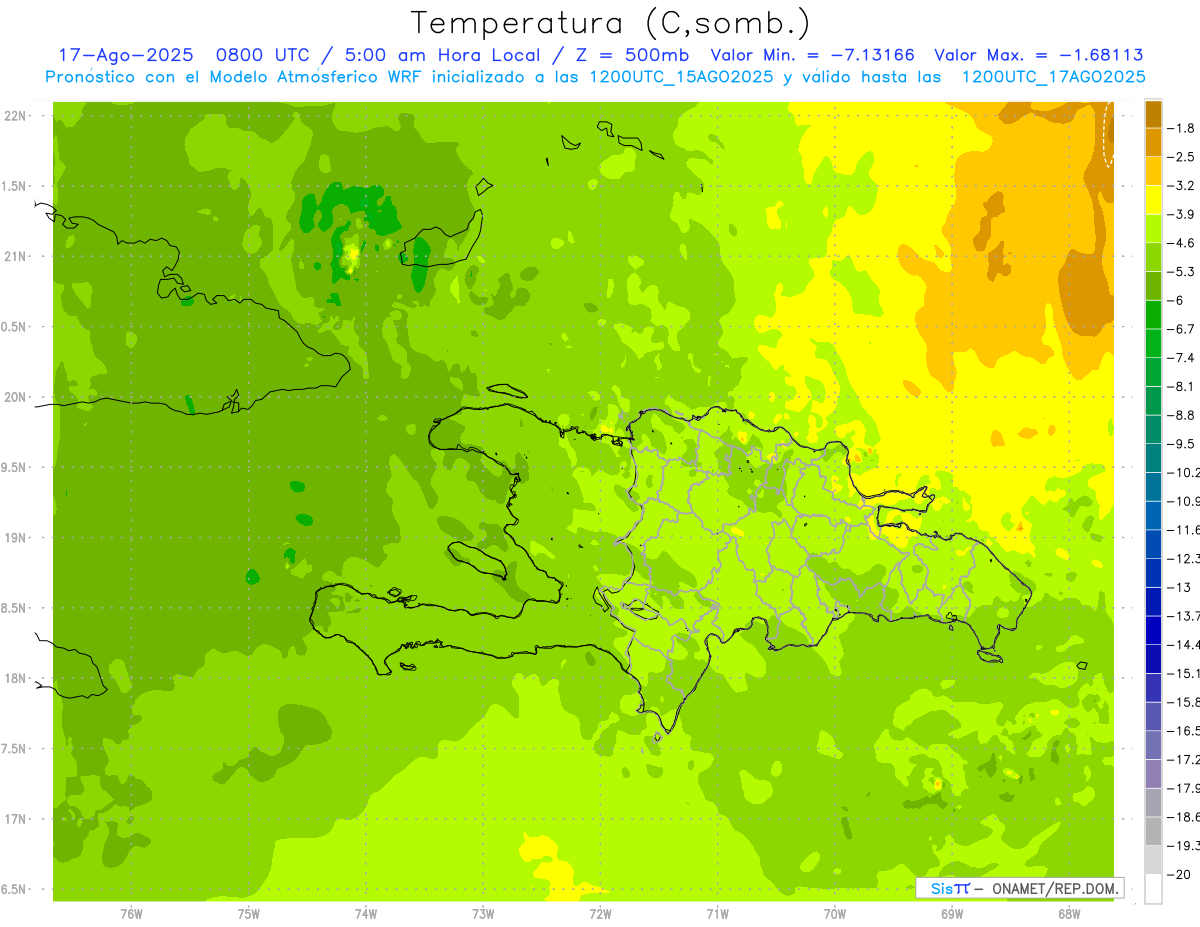Viewport: 1200px width, 927px height.
Task: Click the '-1.8' colorbar value
Action: click(x=1183, y=128)
